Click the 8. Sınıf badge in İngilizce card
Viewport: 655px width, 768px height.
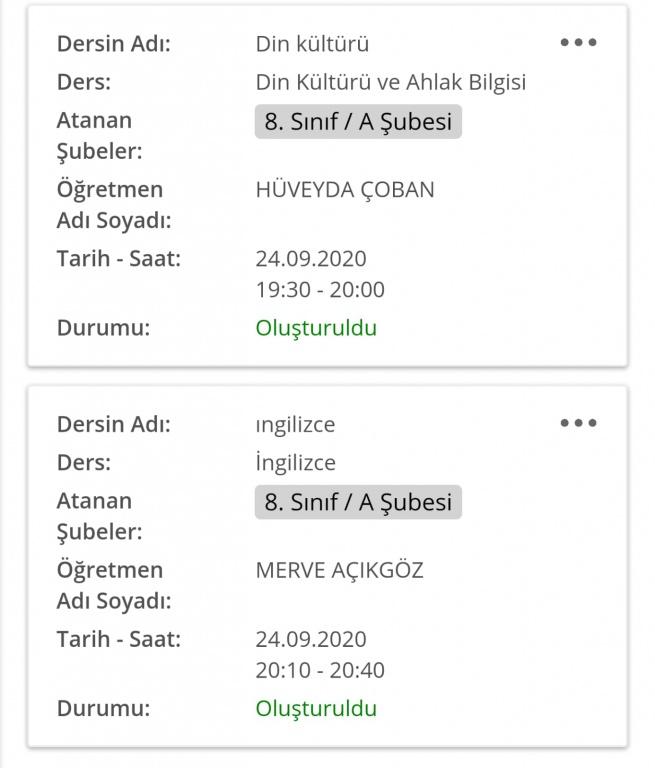[358, 502]
